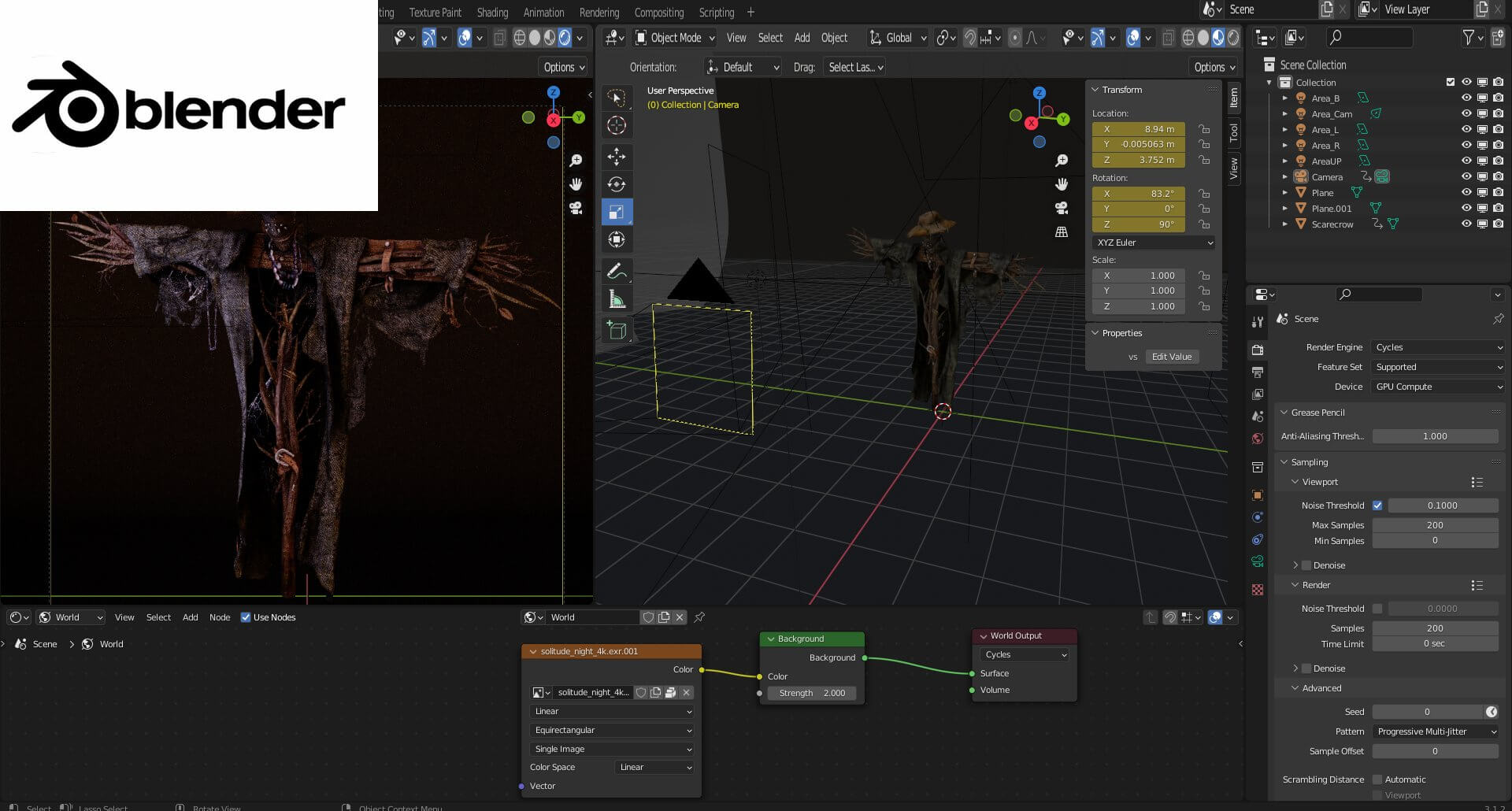Image resolution: width=1512 pixels, height=811 pixels.
Task: Disable viewport Noise Threshold checkbox
Action: coord(1377,505)
